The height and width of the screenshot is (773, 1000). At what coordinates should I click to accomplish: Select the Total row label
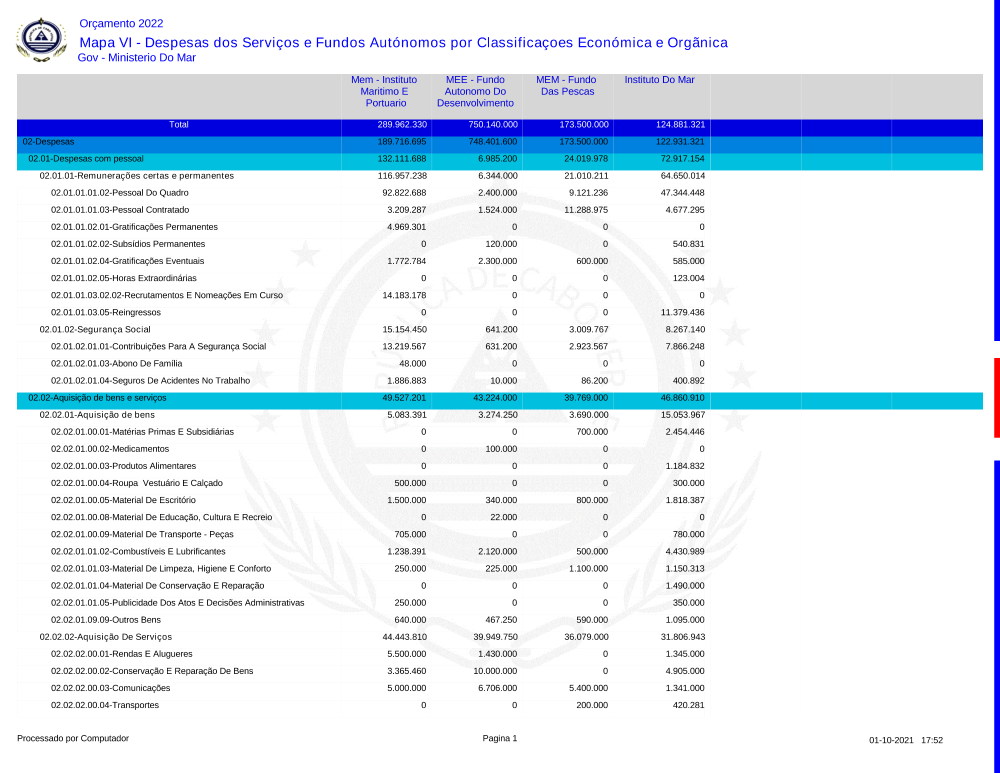(x=178, y=125)
